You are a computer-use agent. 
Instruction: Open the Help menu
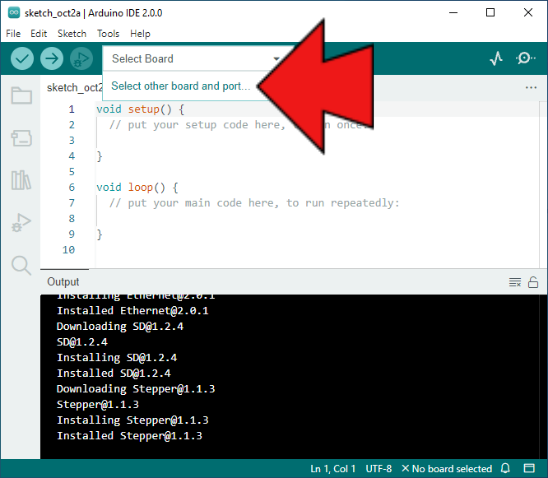(140, 34)
